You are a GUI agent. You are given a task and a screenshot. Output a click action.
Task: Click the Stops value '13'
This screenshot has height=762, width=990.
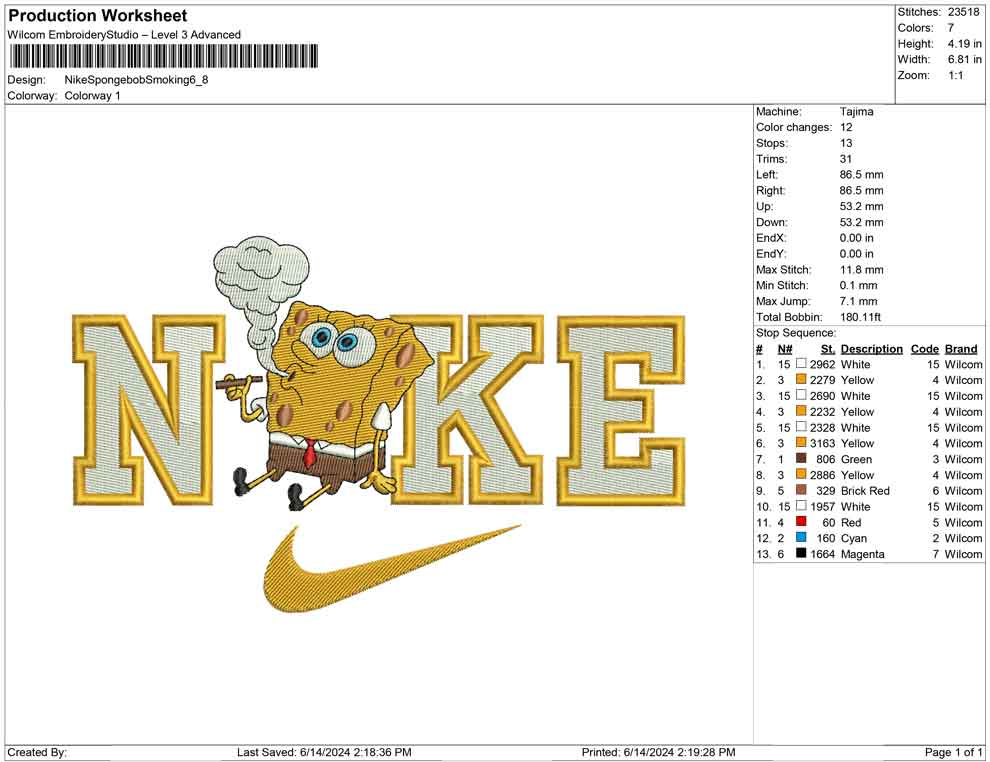pyautogui.click(x=846, y=143)
